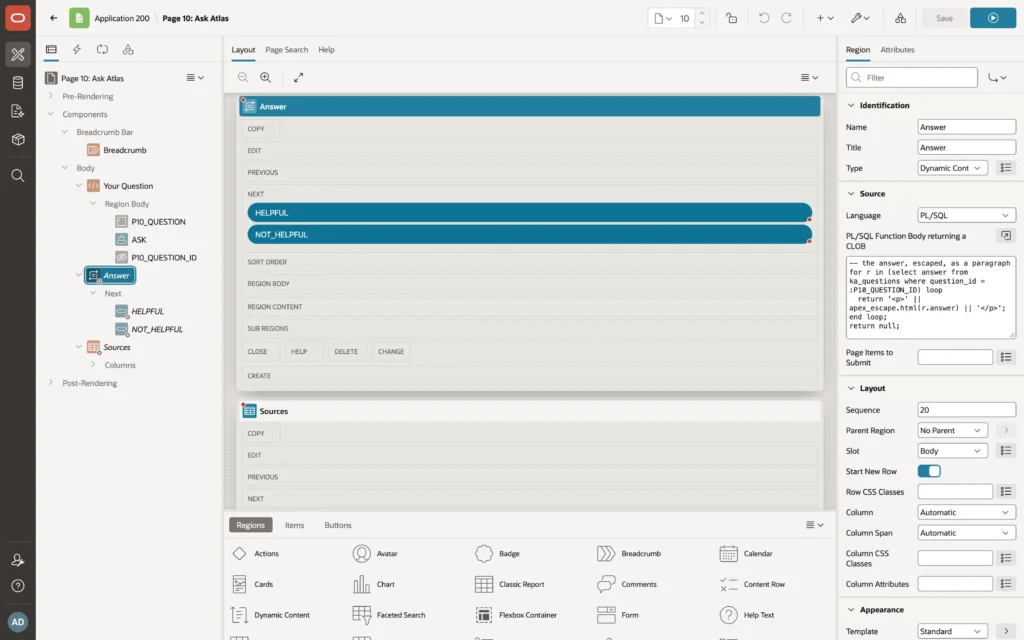Click the page lock icon in toolbar

(731, 18)
